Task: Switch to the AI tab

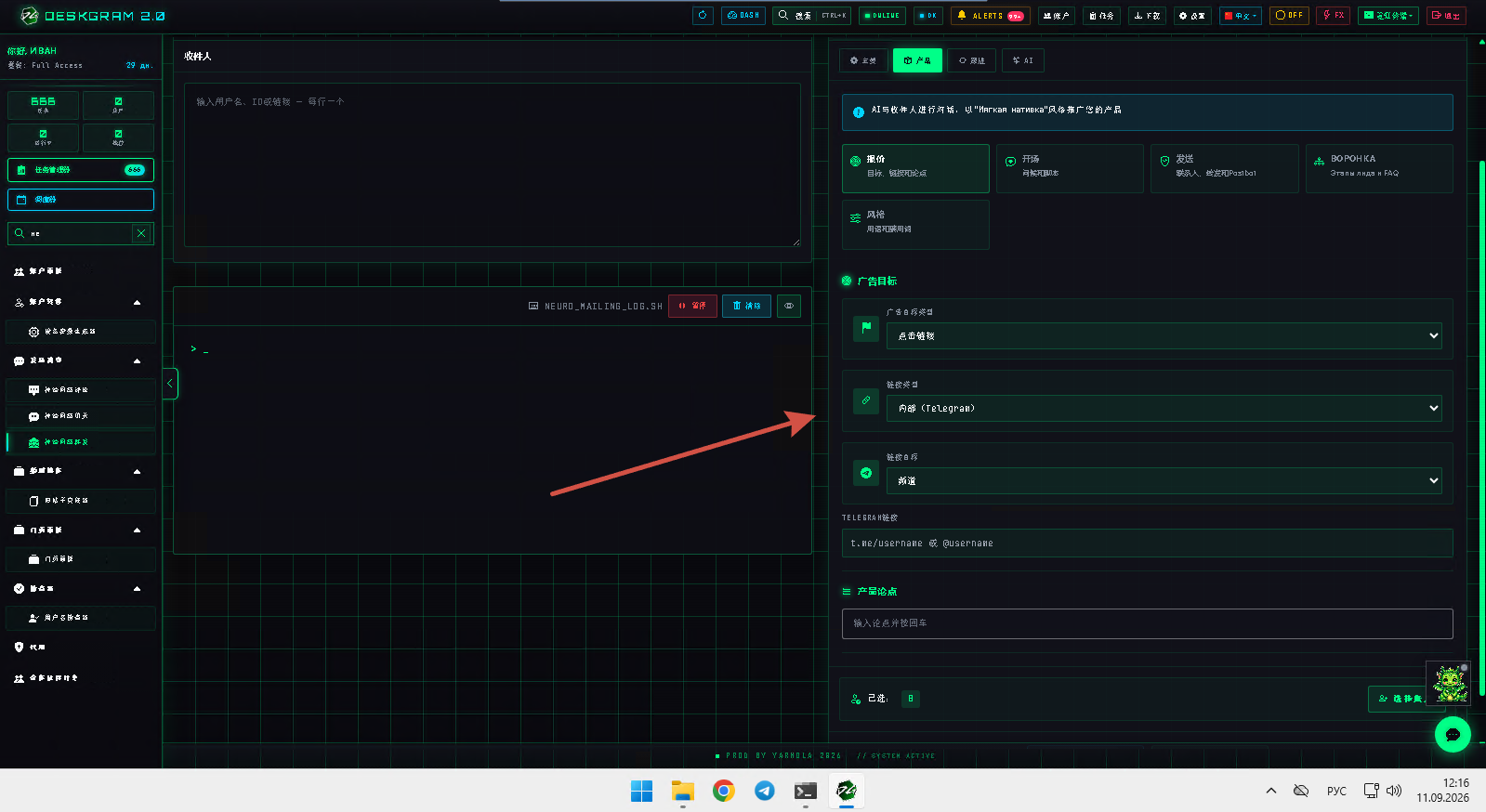Action: [1023, 60]
